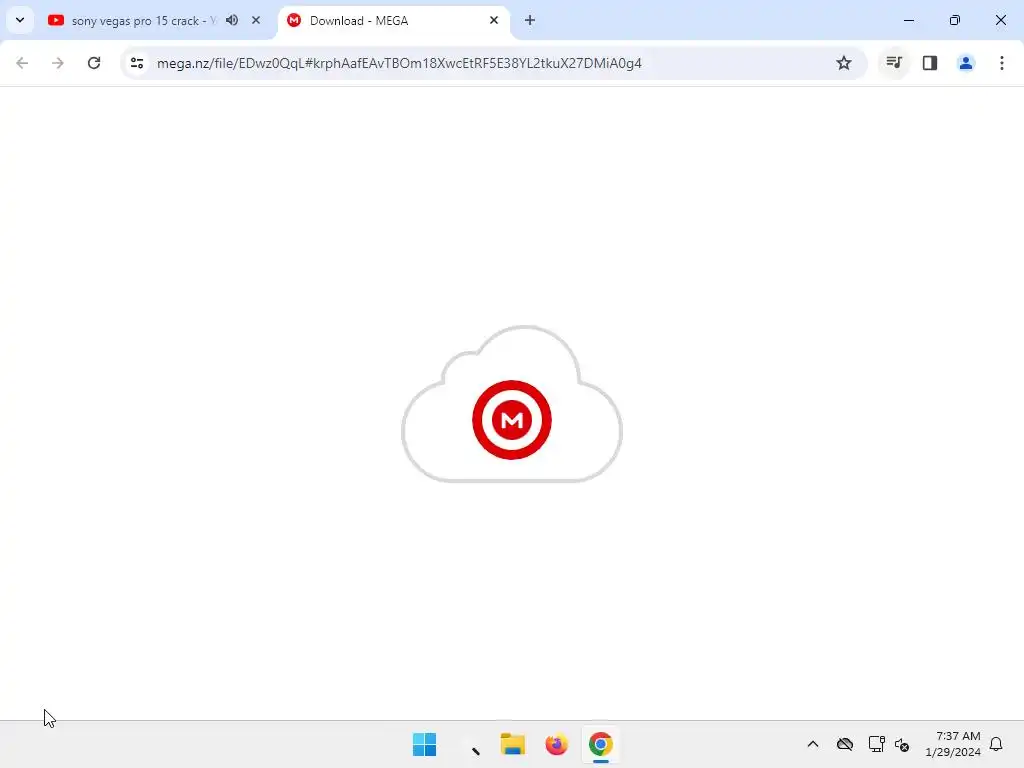Open the Windows Start menu
The width and height of the screenshot is (1024, 768).
[x=424, y=744]
